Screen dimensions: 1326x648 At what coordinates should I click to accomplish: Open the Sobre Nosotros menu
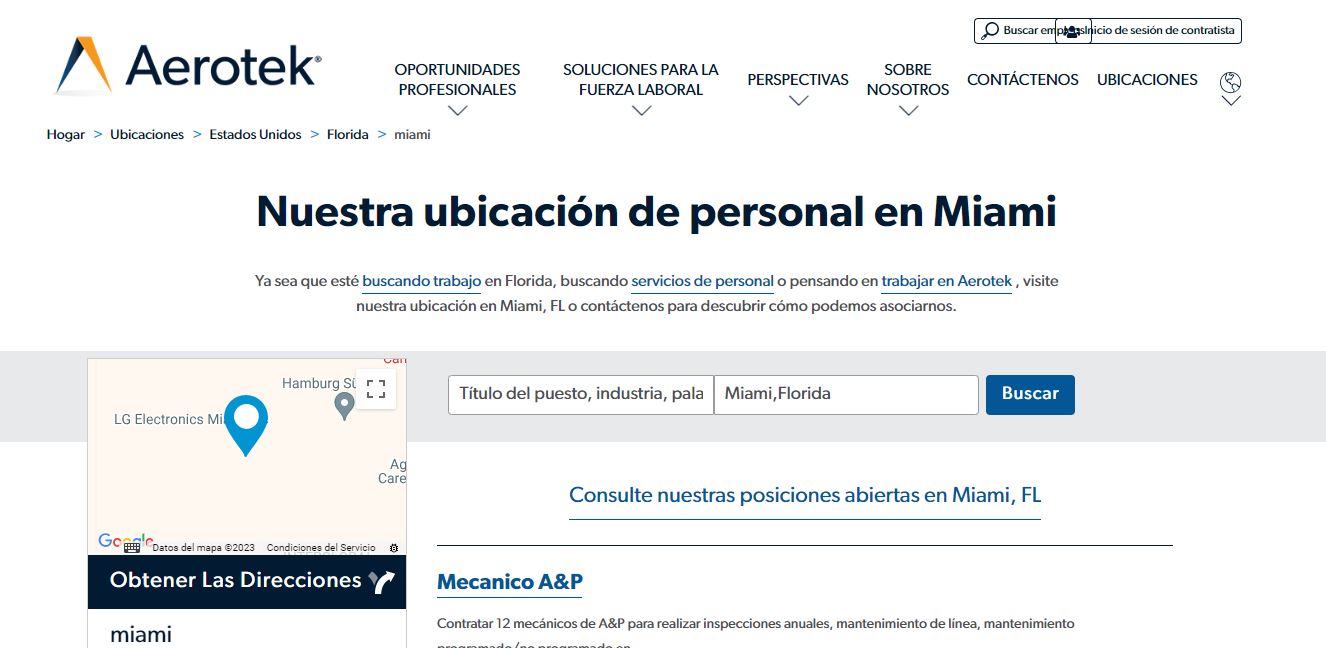tap(908, 80)
